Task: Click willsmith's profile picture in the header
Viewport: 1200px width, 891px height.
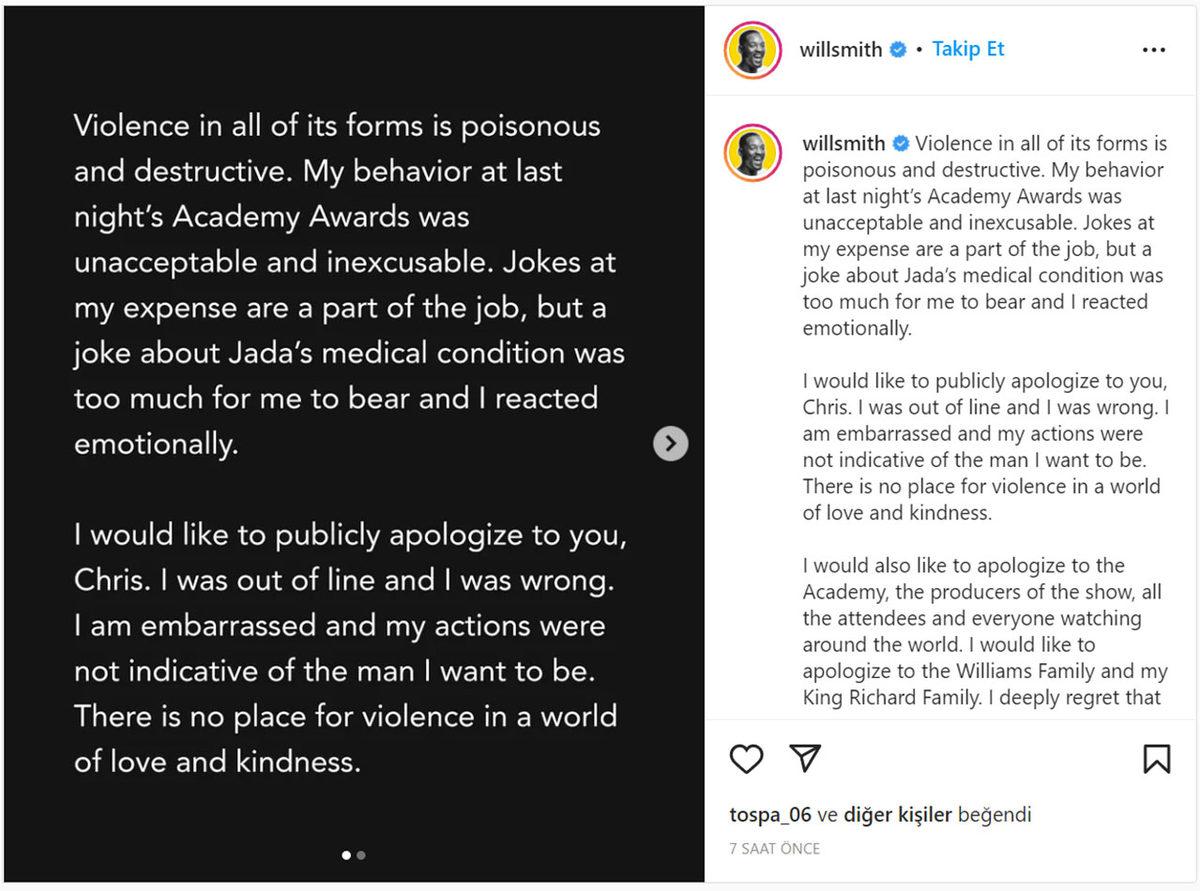Action: click(x=751, y=48)
